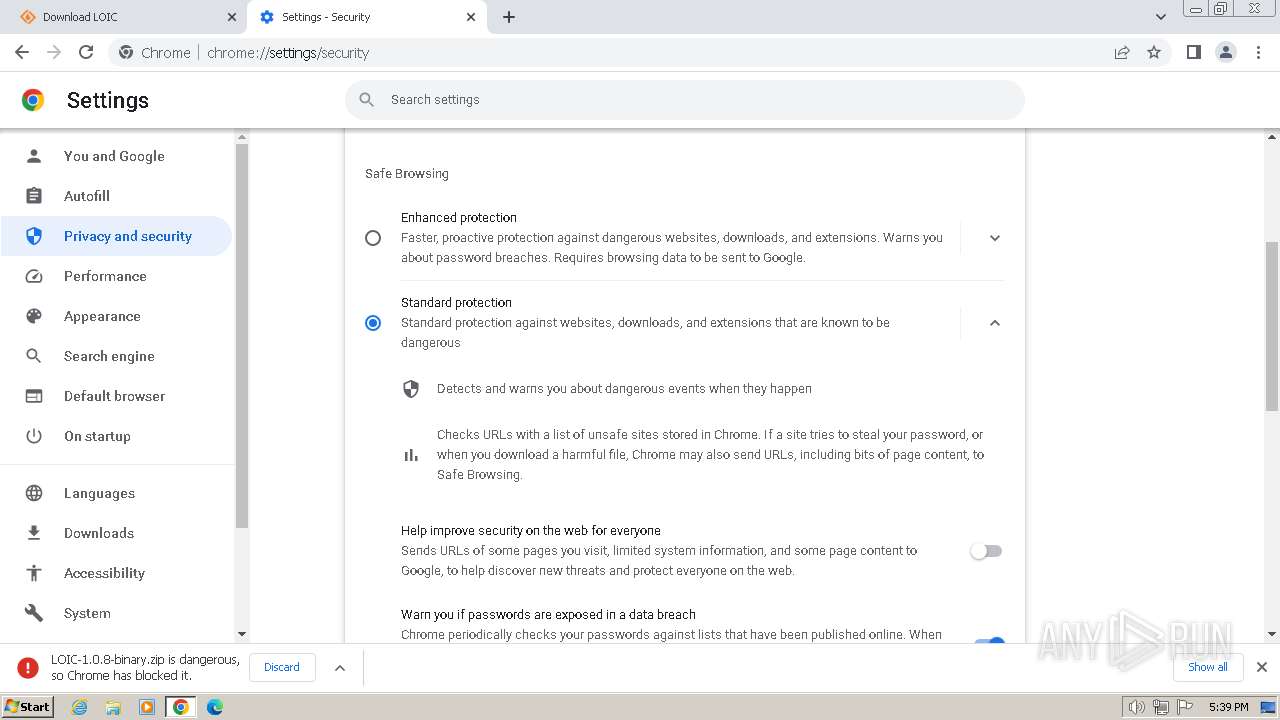1280x720 pixels.
Task: Open the You and Google settings section
Action: tap(116, 156)
